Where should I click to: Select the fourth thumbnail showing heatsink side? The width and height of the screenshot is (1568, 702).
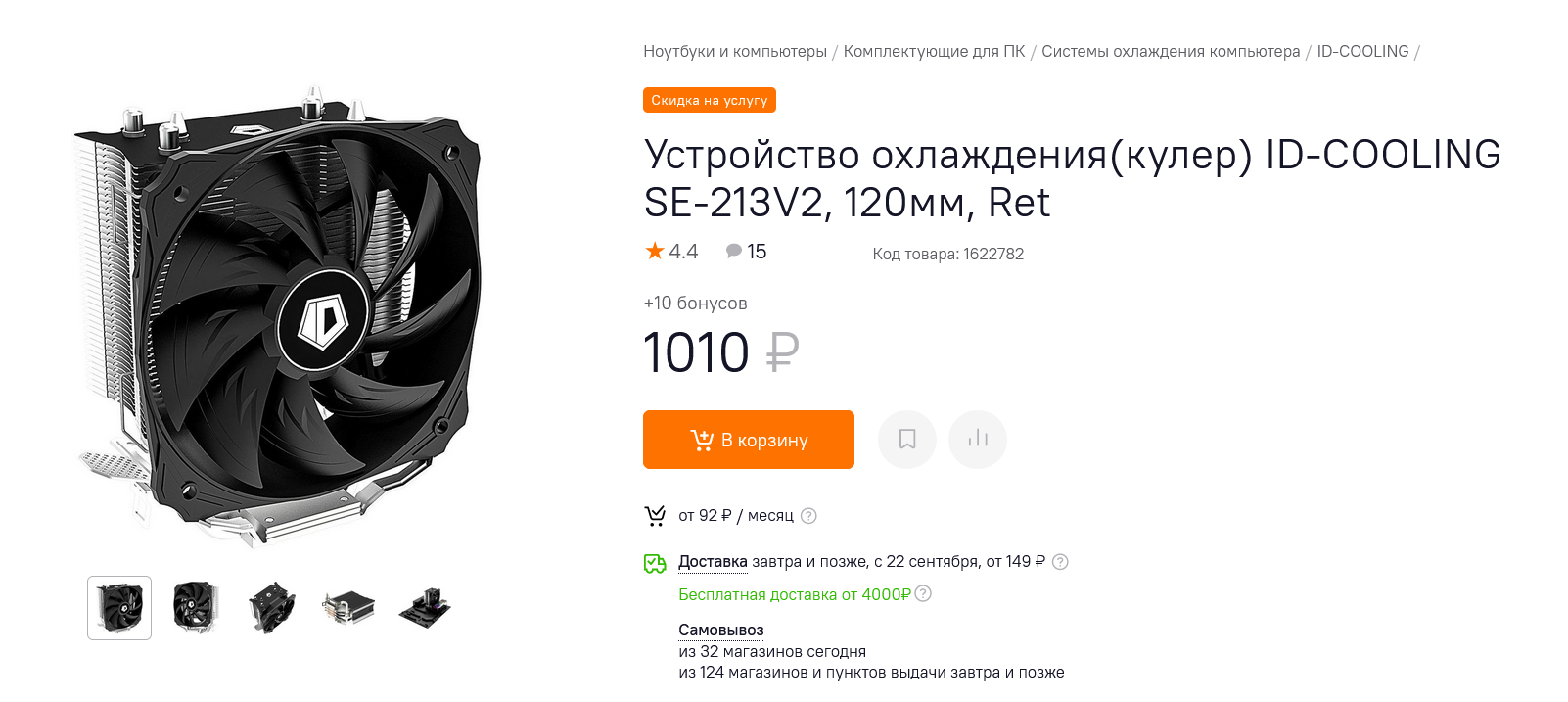[x=348, y=608]
